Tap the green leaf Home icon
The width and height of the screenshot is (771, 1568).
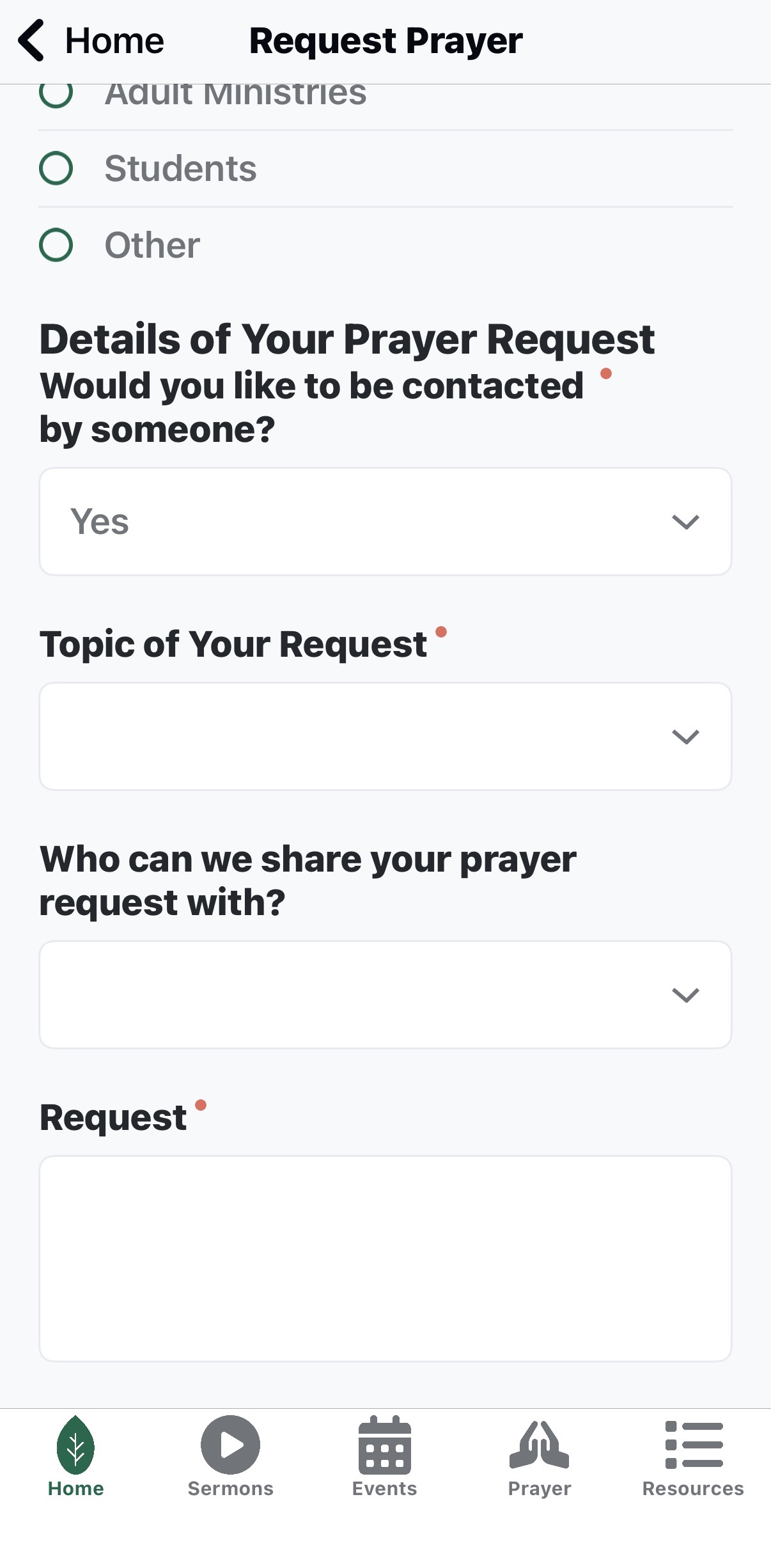pyautogui.click(x=75, y=1445)
